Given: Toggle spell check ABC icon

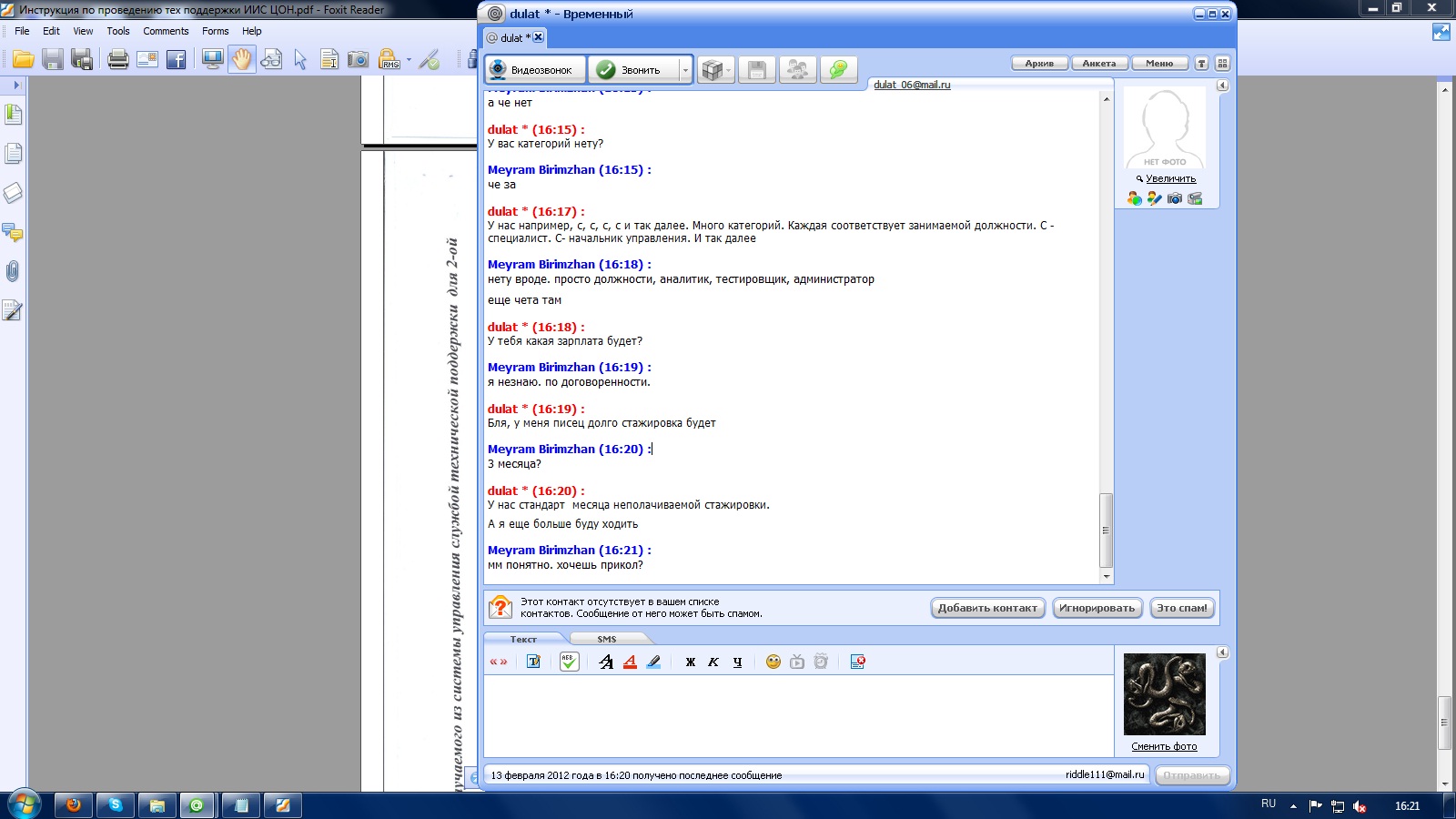Looking at the screenshot, I should [569, 662].
